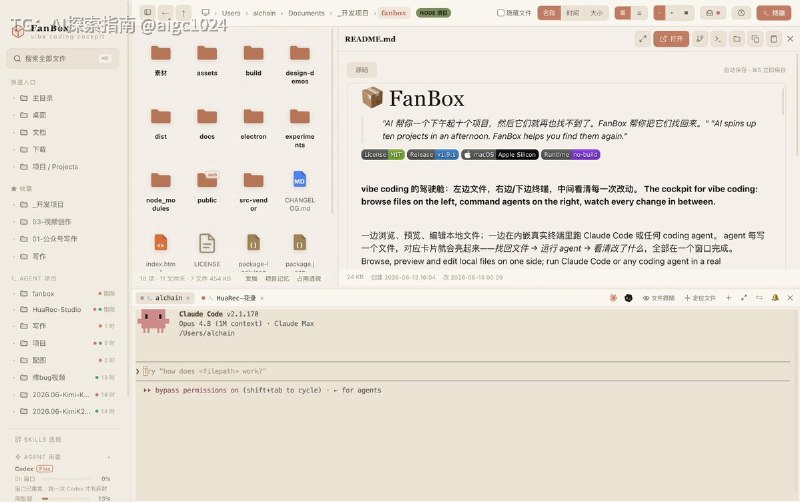Image resolution: width=800 pixels, height=502 pixels.
Task: Open the index.htm file icon
Action: tap(161, 243)
